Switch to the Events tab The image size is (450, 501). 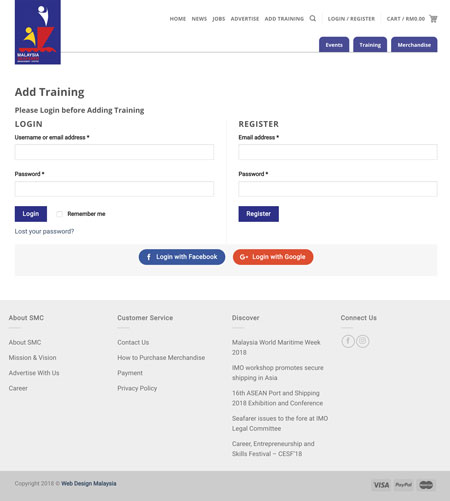334,45
